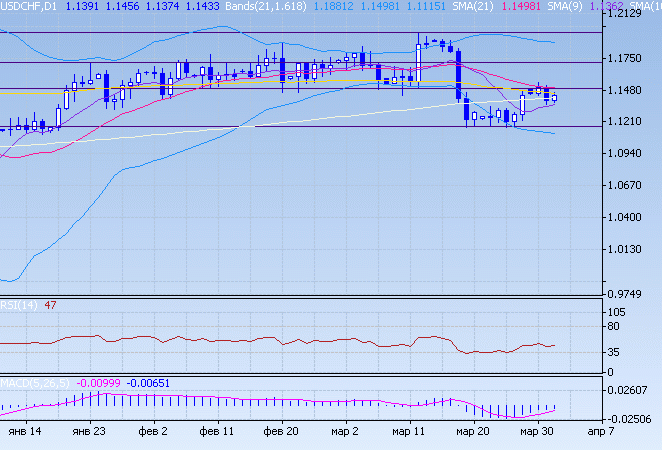This screenshot has height=450, width=662.
Task: Click the USDCHF,D1 symbol label
Action: click(x=29, y=6)
